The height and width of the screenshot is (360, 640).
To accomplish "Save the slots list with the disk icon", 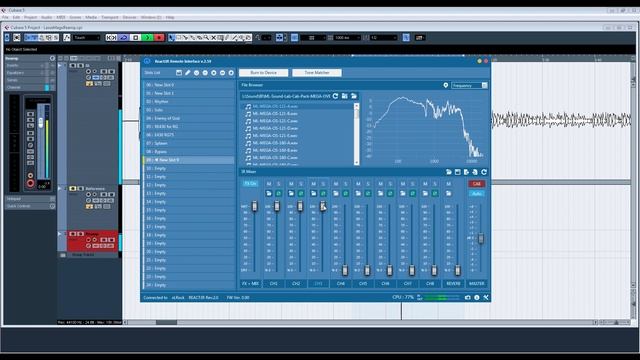I will tap(179, 73).
